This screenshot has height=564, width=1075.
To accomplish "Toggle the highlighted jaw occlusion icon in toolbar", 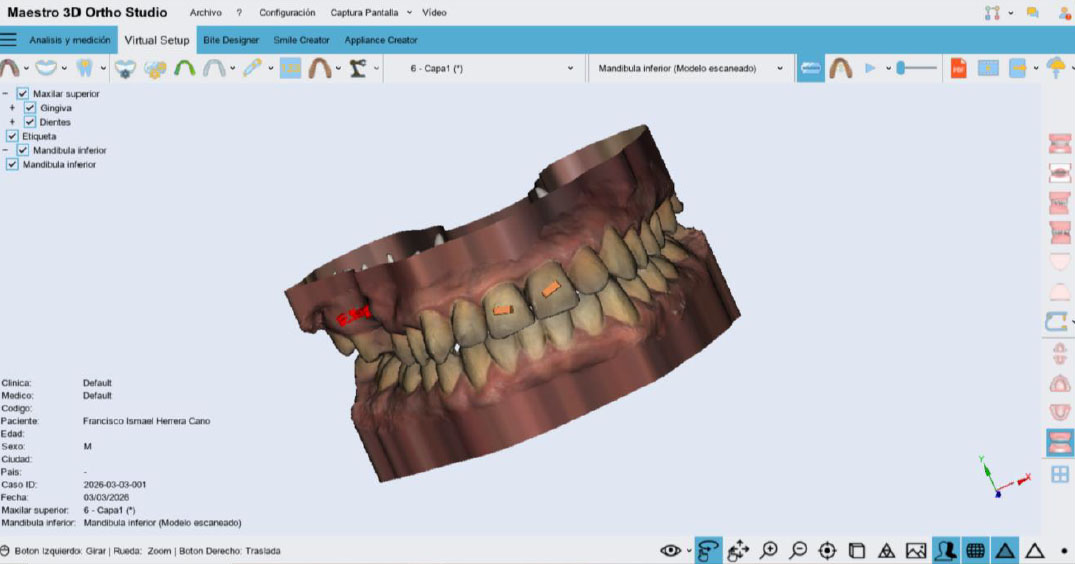I will point(810,68).
